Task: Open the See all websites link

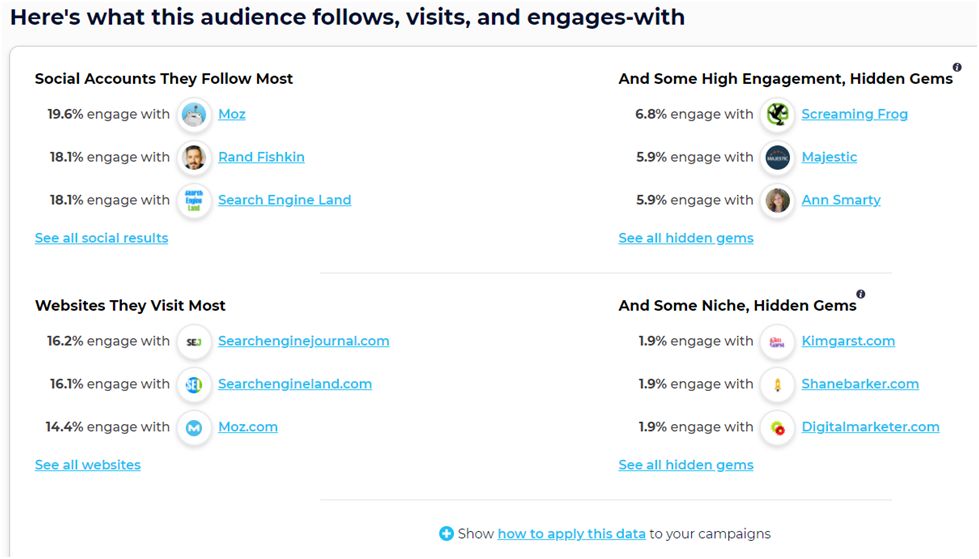Action: [87, 465]
